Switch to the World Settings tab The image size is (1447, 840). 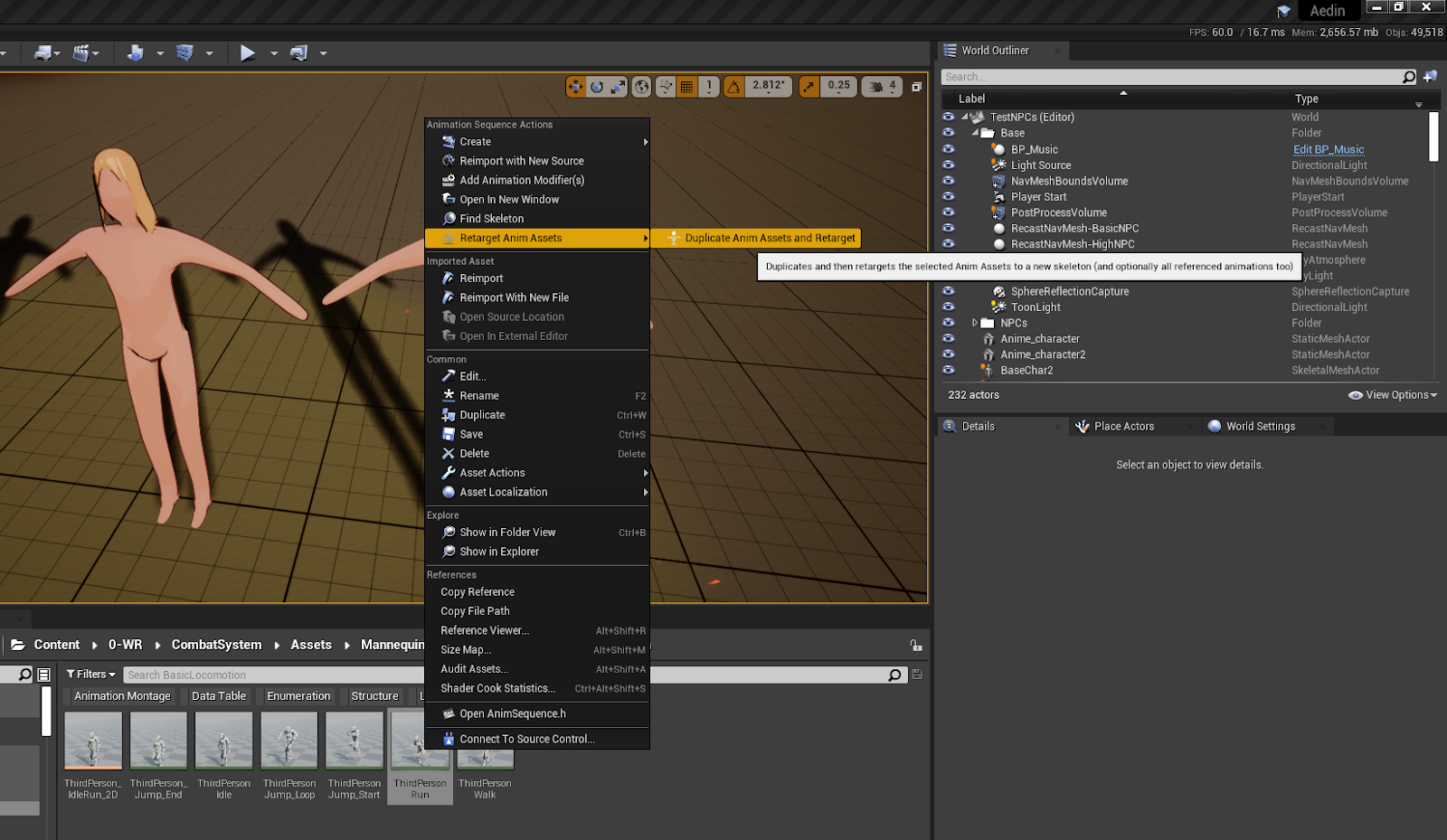coord(1260,427)
